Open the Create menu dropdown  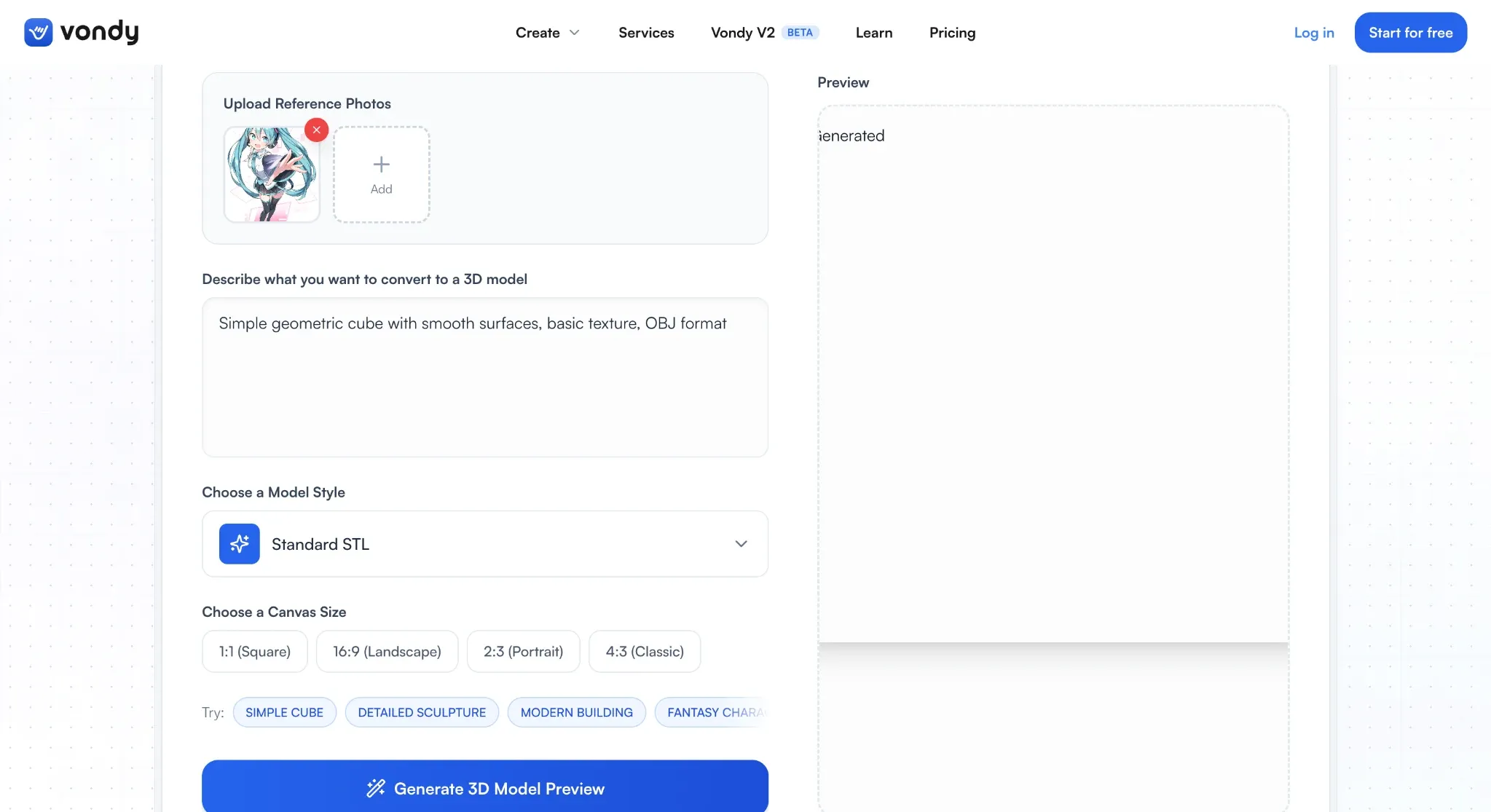coord(547,33)
